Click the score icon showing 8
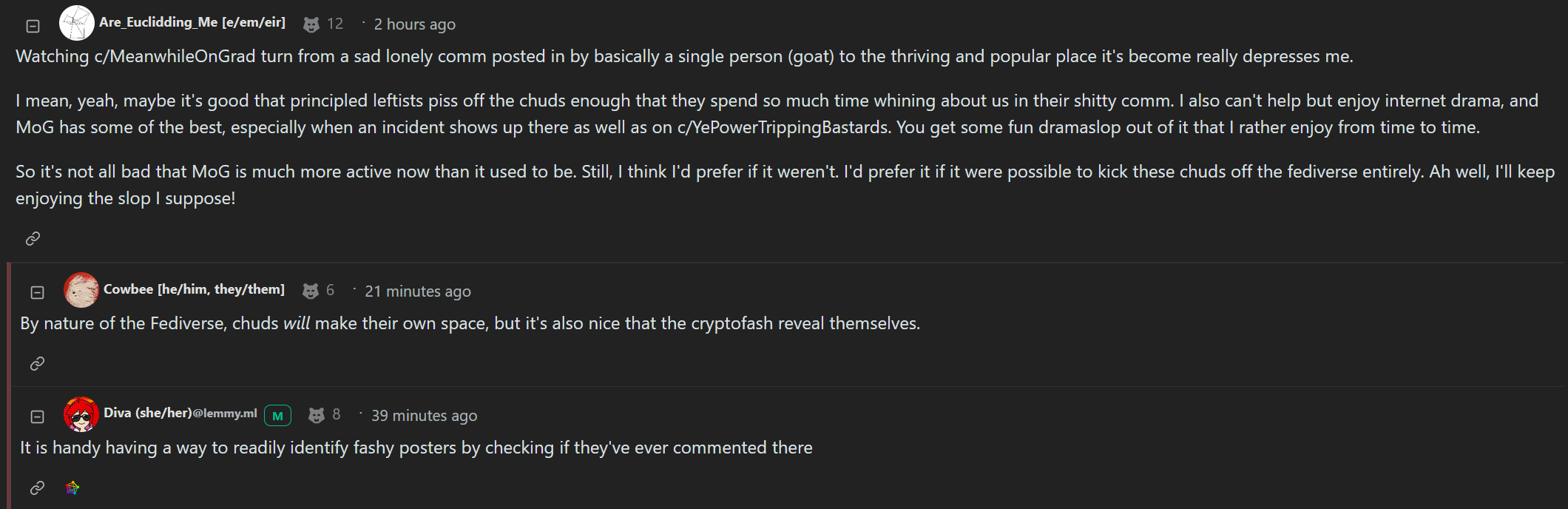The image size is (1568, 509). pyautogui.click(x=317, y=415)
